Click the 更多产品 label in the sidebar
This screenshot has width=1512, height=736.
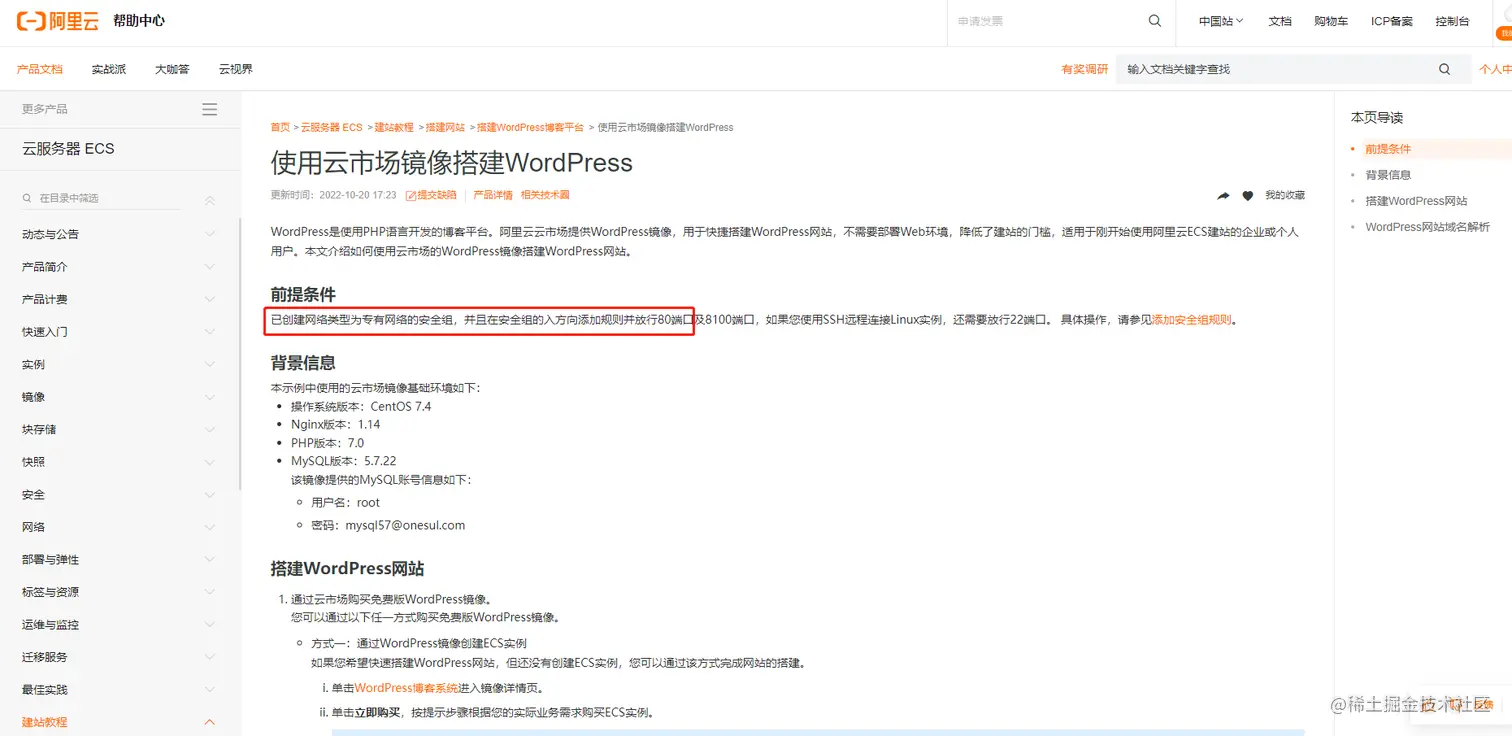pyautogui.click(x=45, y=109)
